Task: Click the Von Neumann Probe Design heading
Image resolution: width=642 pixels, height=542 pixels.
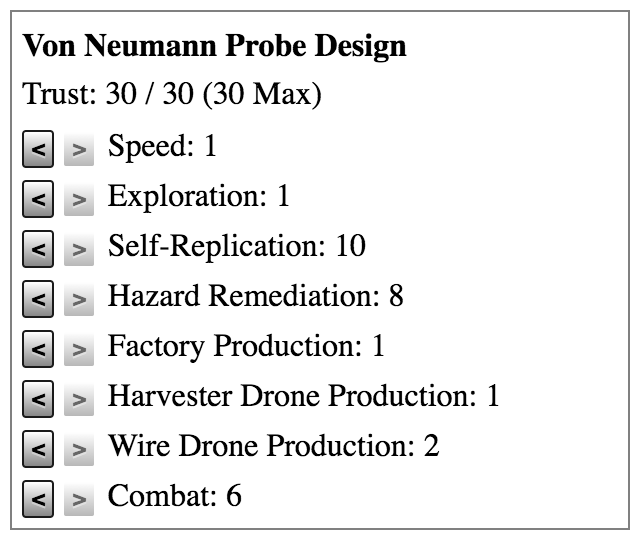Action: [214, 46]
